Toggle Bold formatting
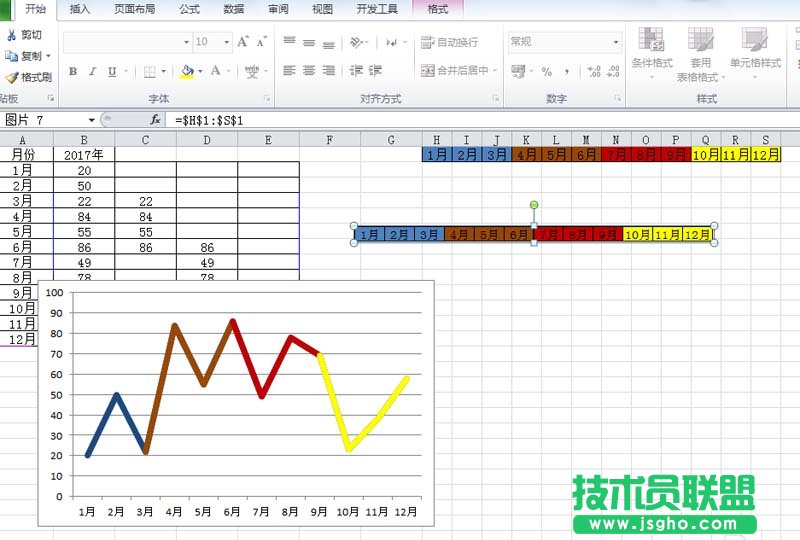This screenshot has width=800, height=540. click(73, 71)
